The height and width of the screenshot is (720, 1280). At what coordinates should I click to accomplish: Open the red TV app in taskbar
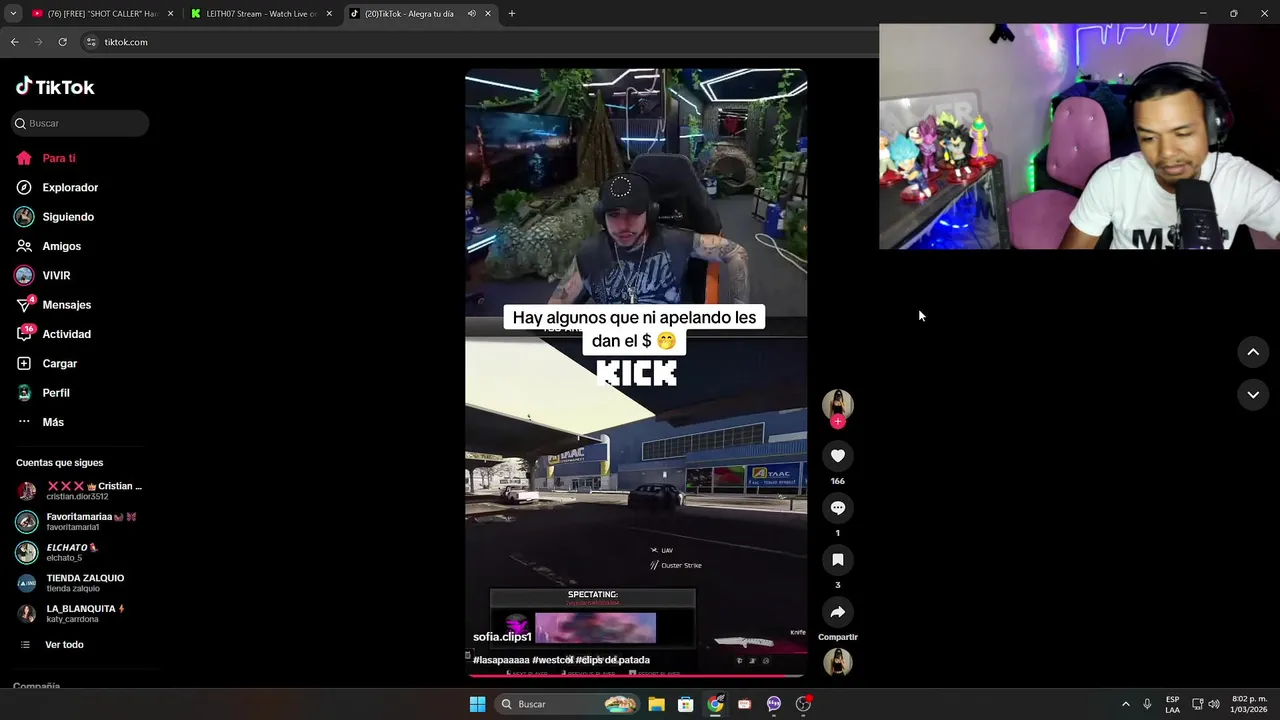[744, 704]
